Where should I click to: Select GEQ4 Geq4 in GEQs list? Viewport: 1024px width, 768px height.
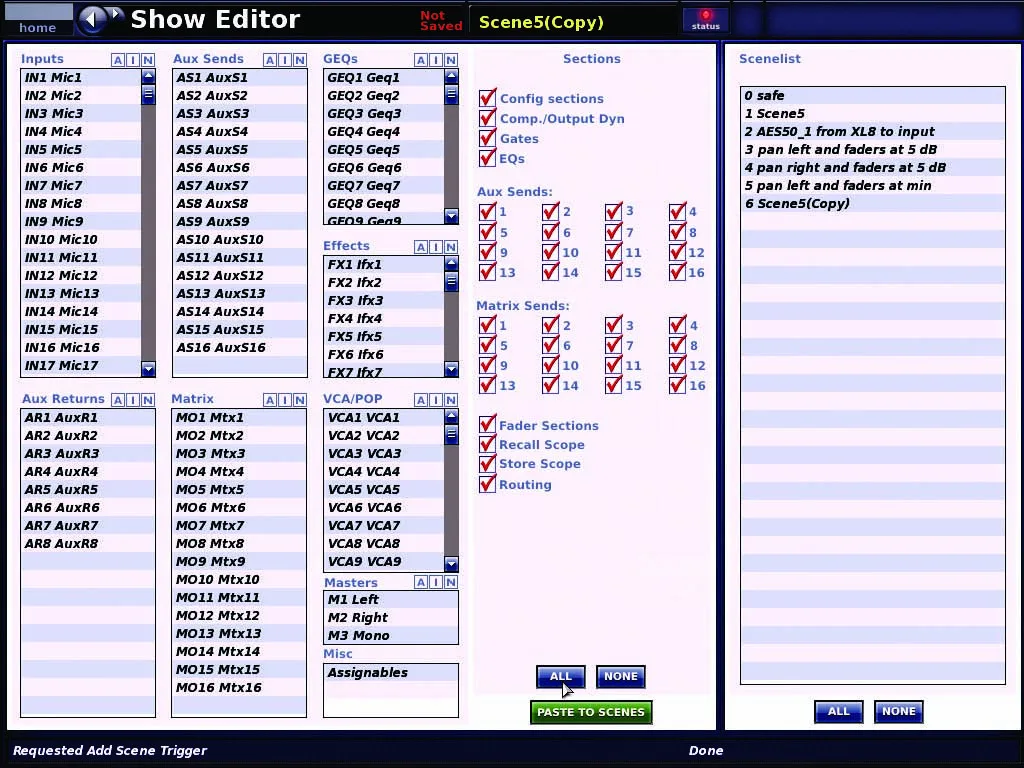pos(383,131)
